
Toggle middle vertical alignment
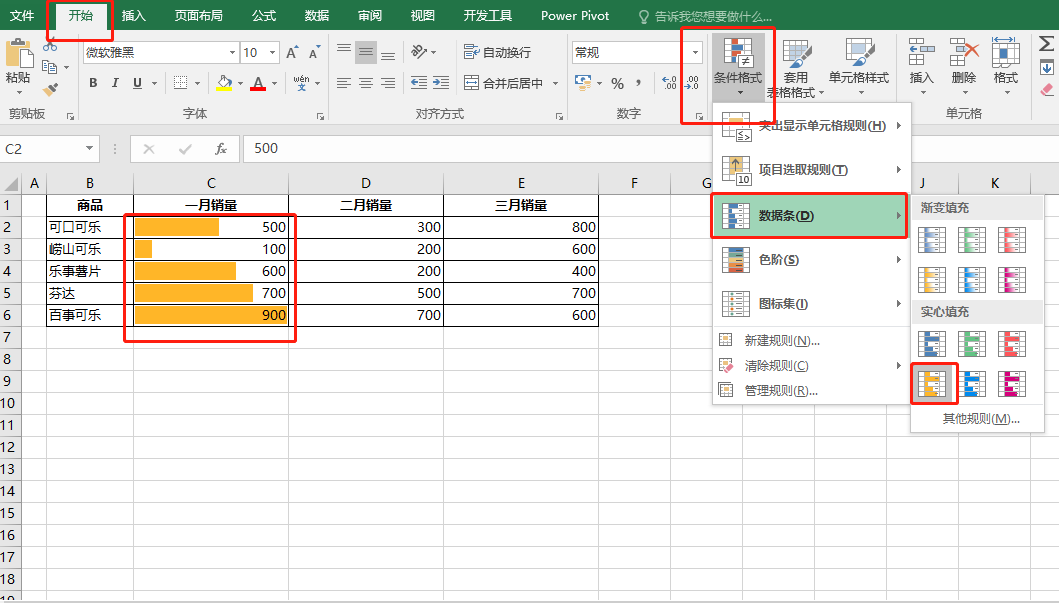[366, 52]
